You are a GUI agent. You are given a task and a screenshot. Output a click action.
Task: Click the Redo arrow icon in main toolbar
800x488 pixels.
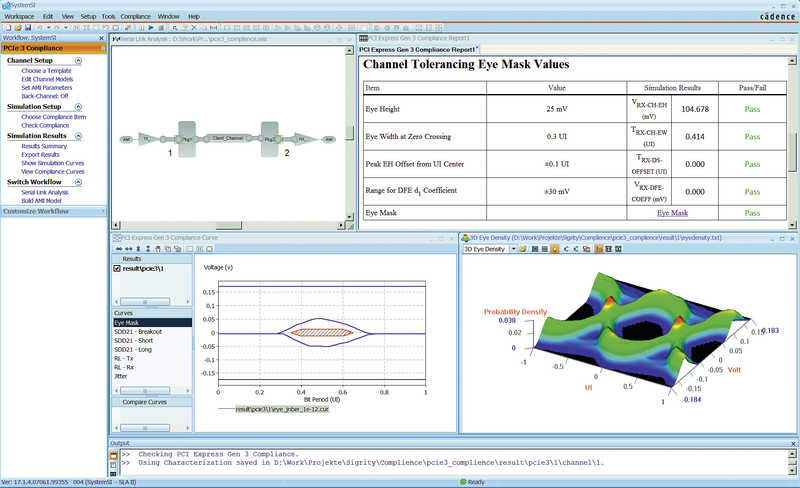pyautogui.click(x=57, y=28)
